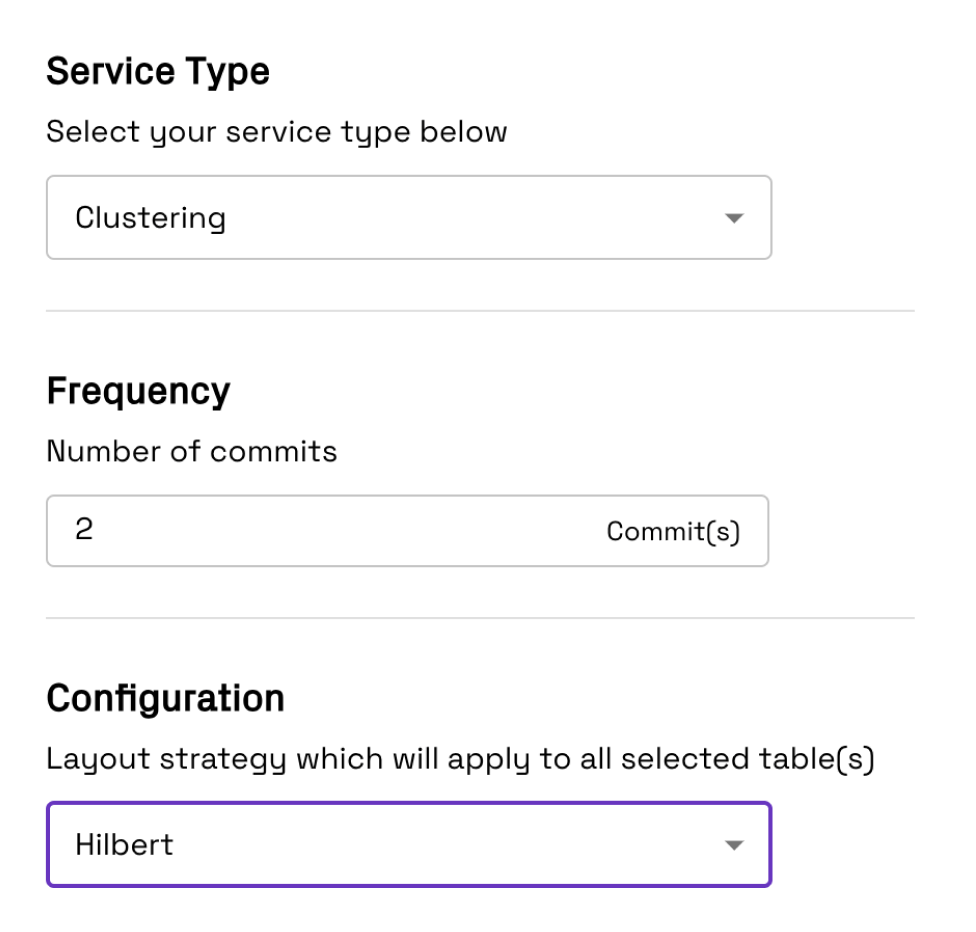Click the Service Type heading

(x=158, y=72)
